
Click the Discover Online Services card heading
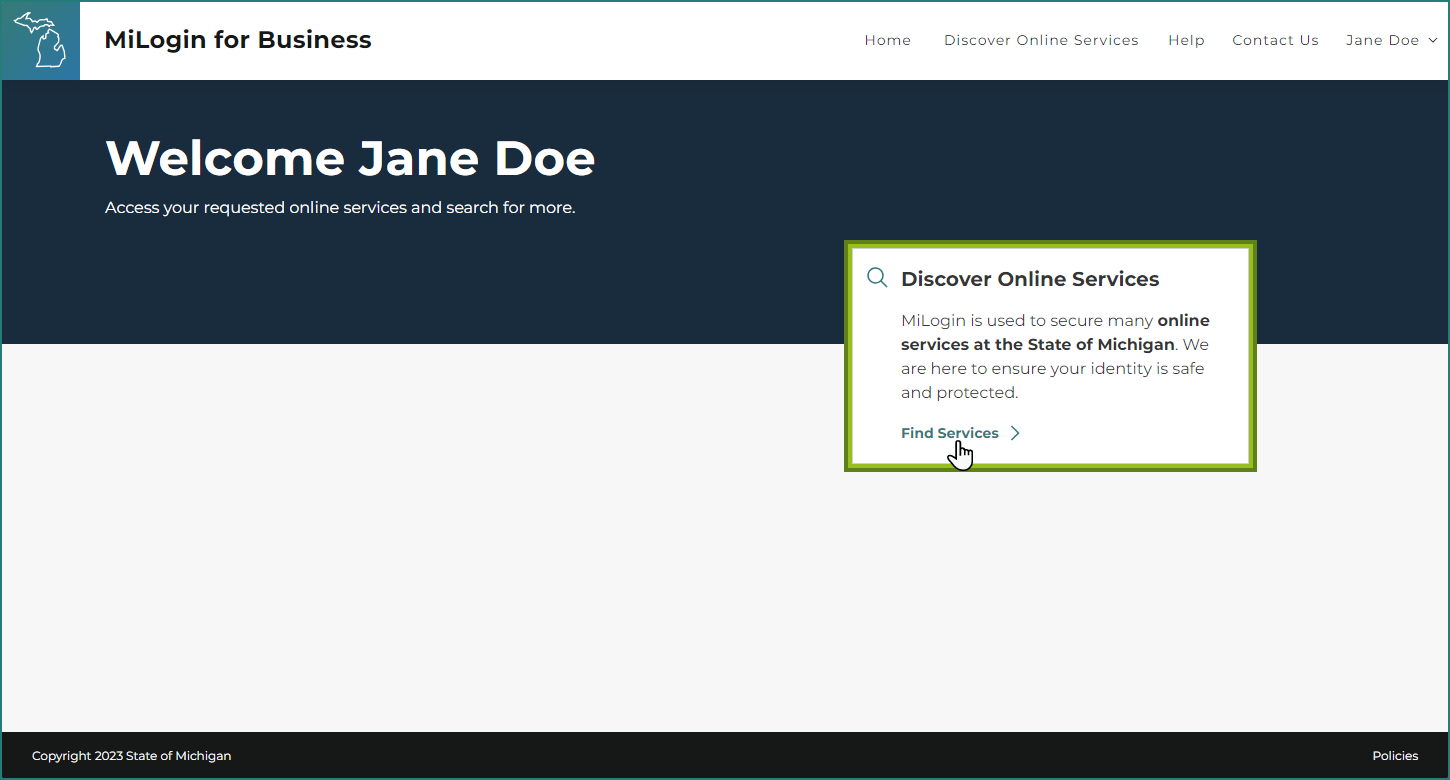[1030, 279]
